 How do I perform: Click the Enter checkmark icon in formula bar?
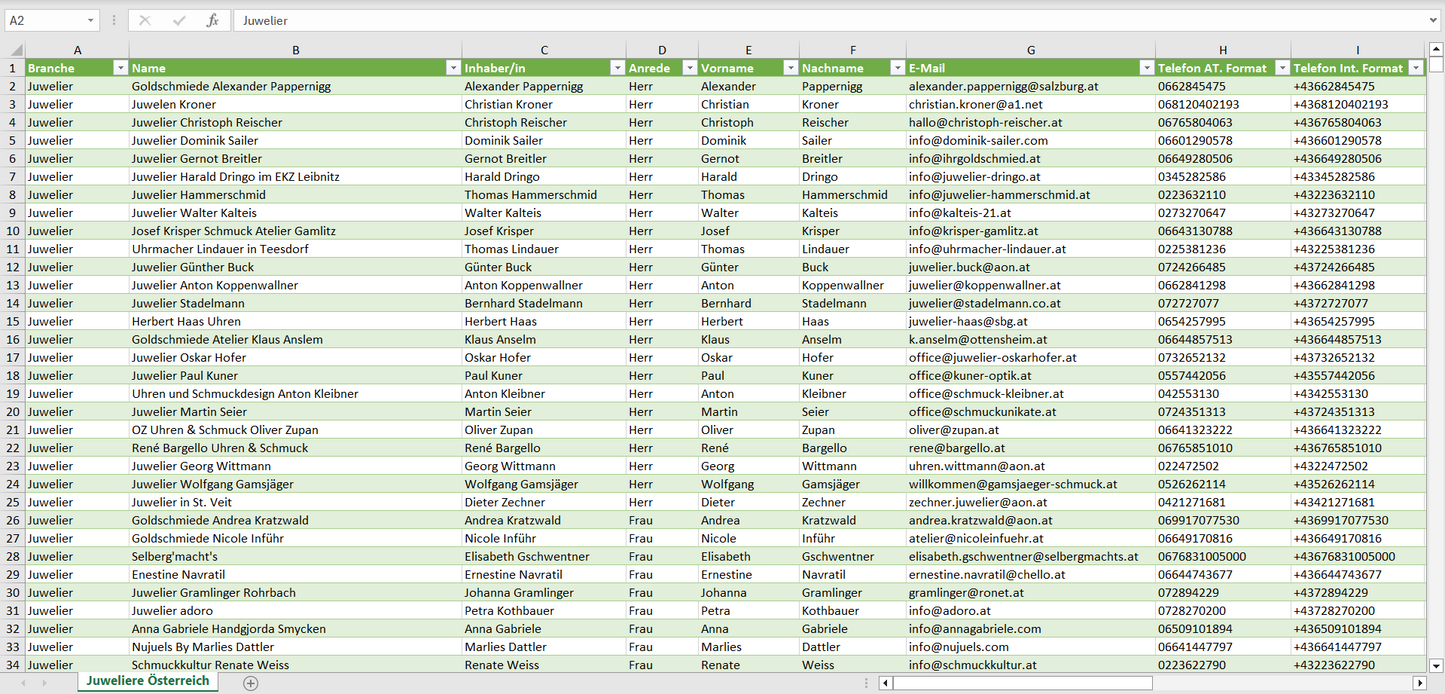[x=179, y=20]
